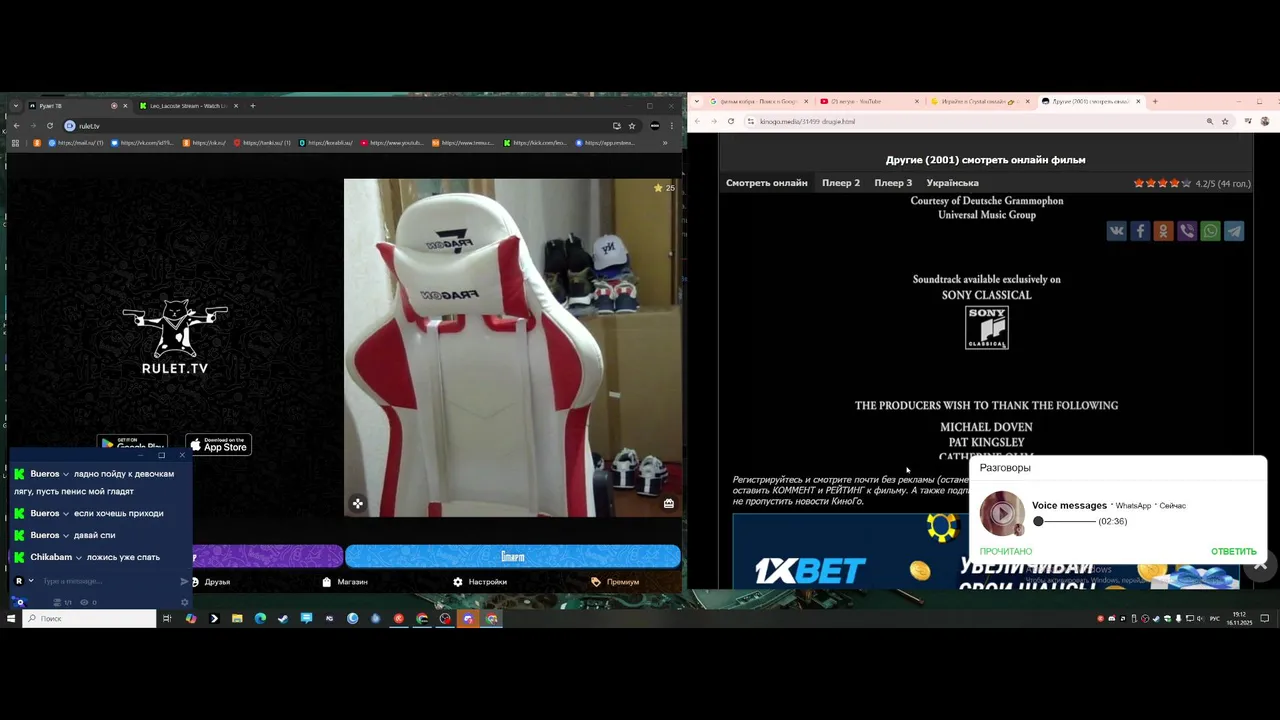Open Премиум tag on Rulet.tv
1280x720 pixels.
point(615,582)
